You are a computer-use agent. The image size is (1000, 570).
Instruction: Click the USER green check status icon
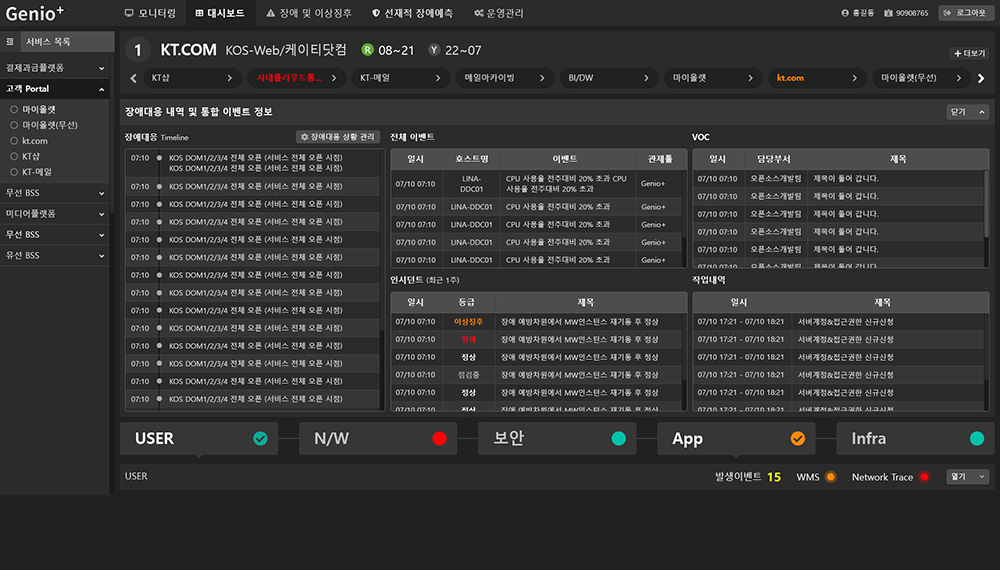(260, 439)
